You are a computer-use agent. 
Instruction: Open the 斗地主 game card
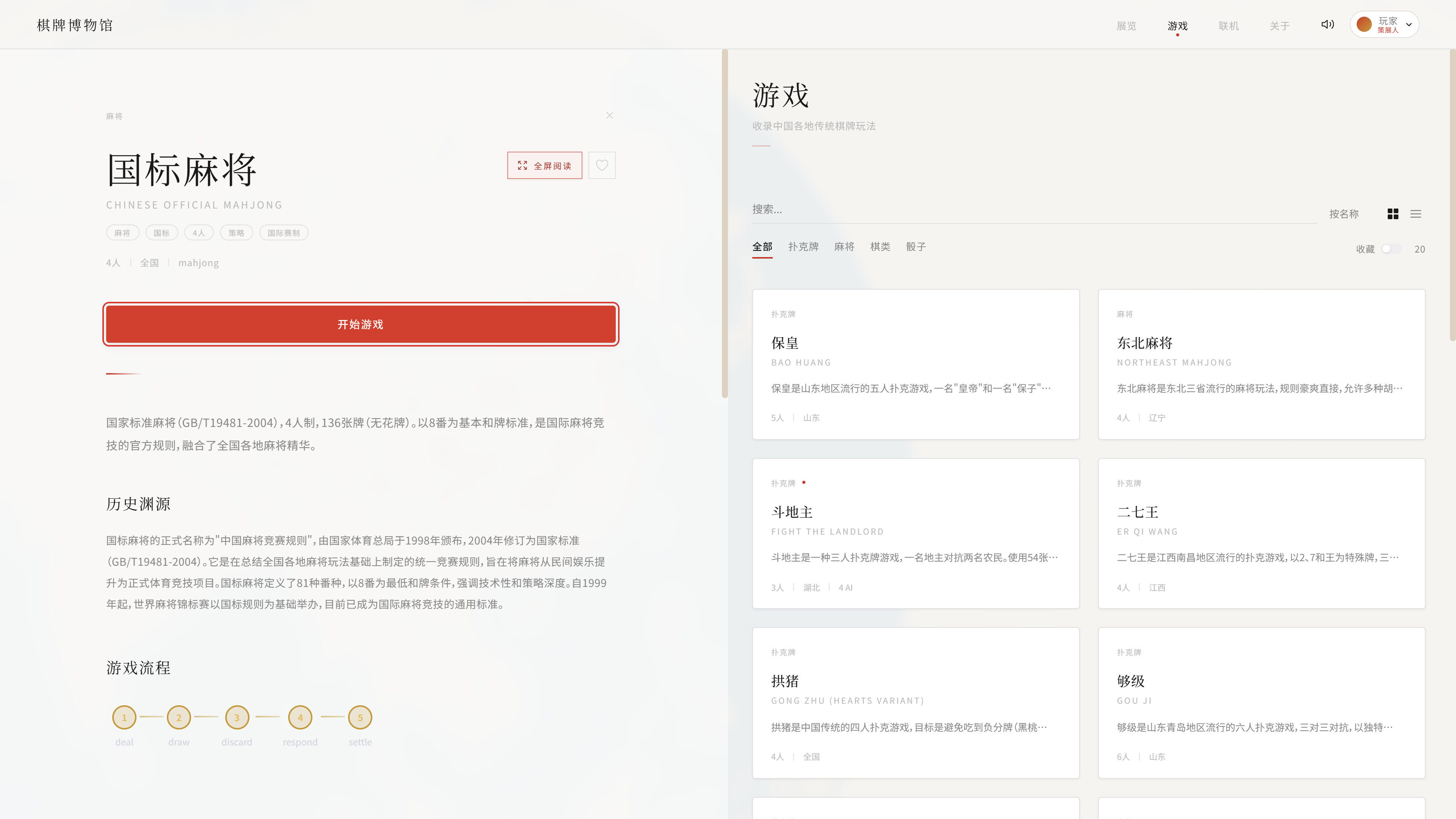pyautogui.click(x=916, y=533)
